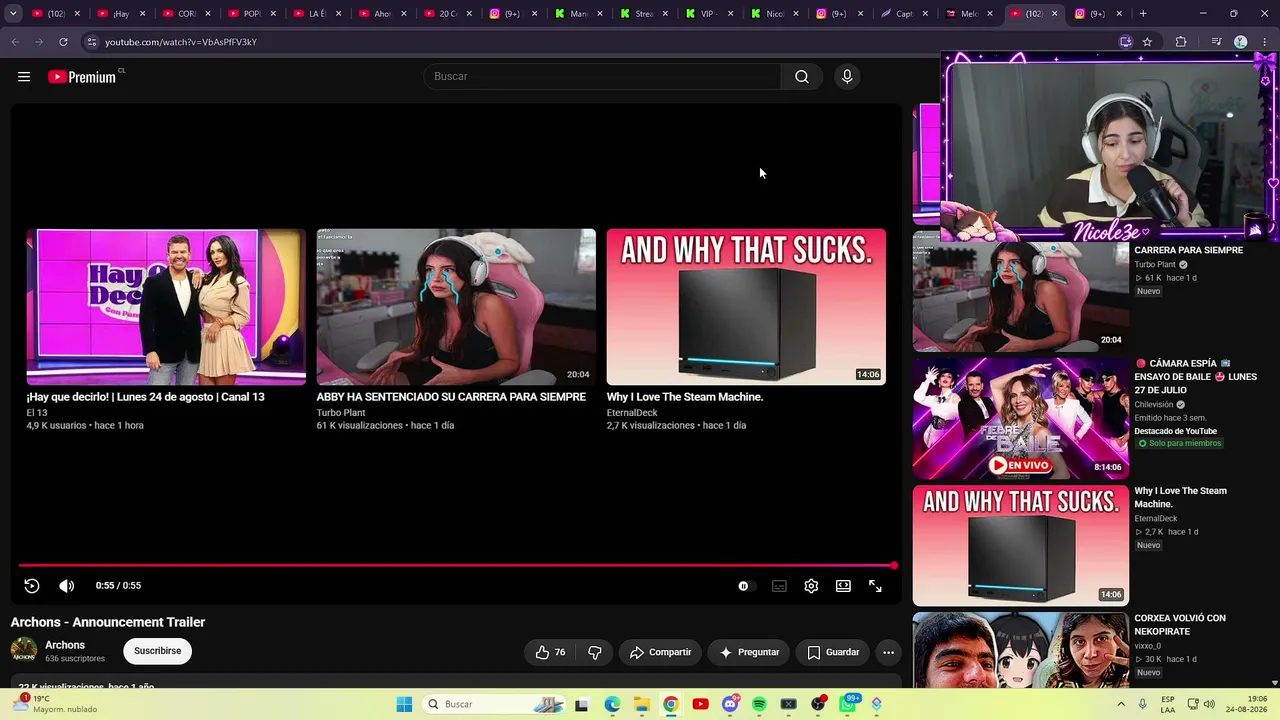
Task: Open 'CÁMARA ESPÍA' sidebar live video title
Action: [x=1196, y=377]
